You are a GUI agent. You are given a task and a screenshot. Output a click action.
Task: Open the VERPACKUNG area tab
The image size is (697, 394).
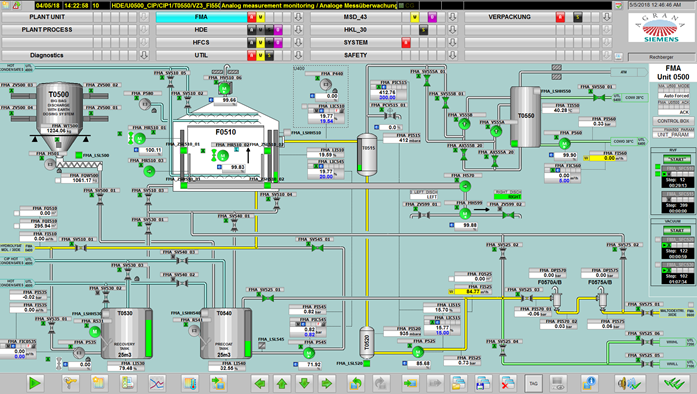click(x=509, y=17)
